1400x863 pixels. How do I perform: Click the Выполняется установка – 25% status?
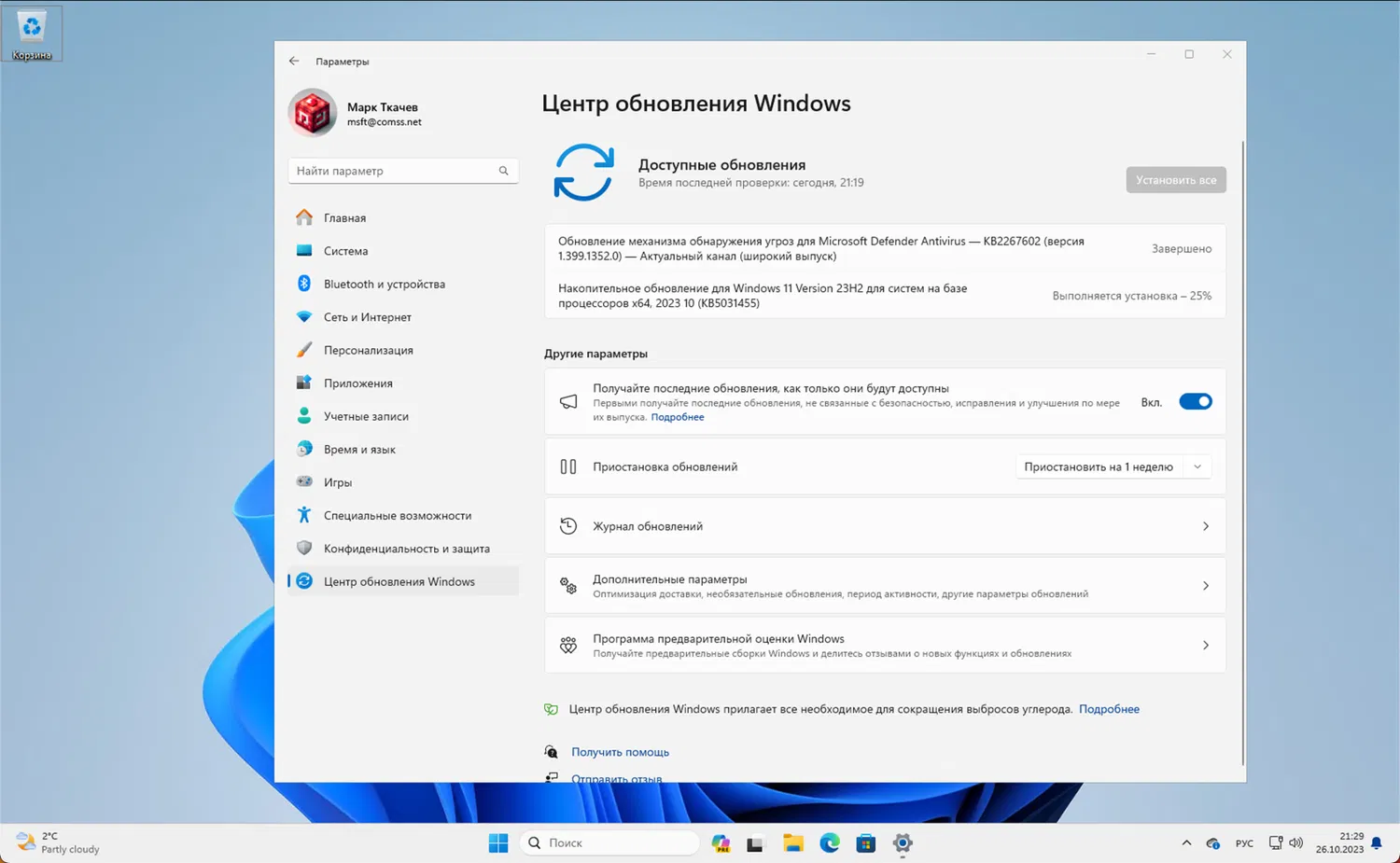[x=1132, y=296]
